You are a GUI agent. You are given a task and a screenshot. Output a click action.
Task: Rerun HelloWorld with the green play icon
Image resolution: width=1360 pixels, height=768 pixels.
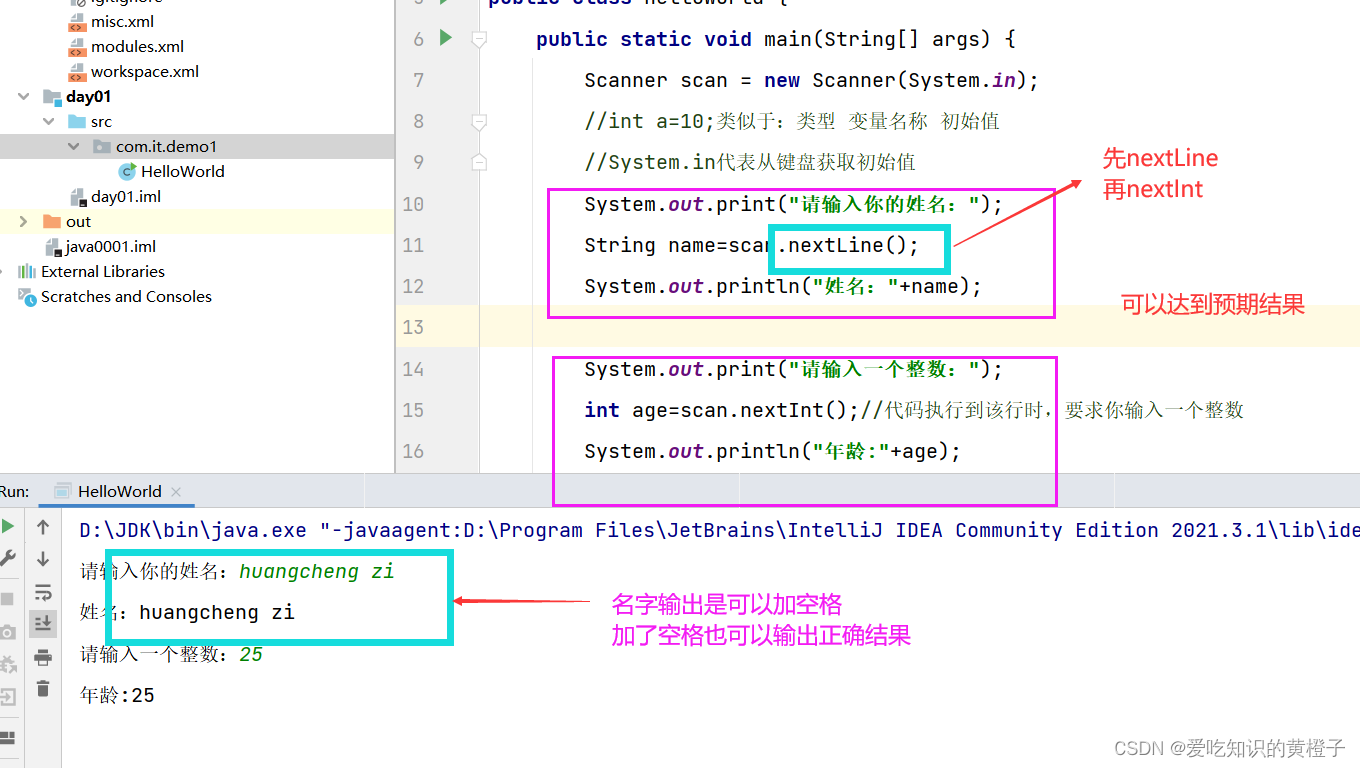click(8, 526)
